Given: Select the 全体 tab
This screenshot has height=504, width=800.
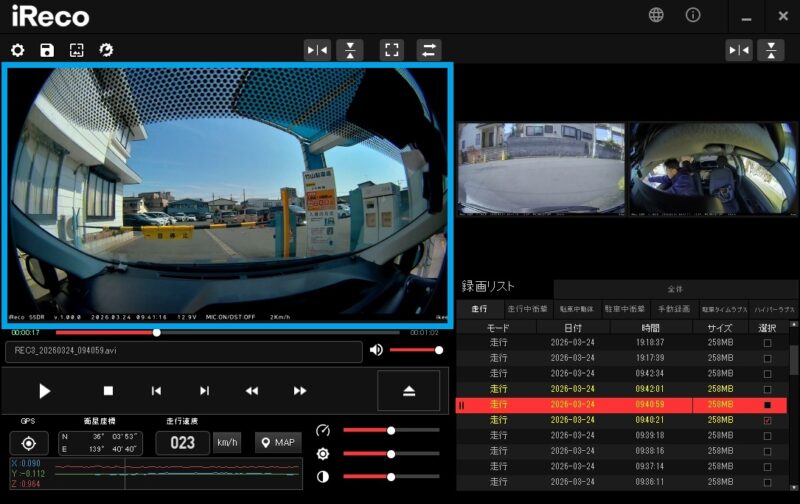Looking at the screenshot, I should [x=675, y=289].
